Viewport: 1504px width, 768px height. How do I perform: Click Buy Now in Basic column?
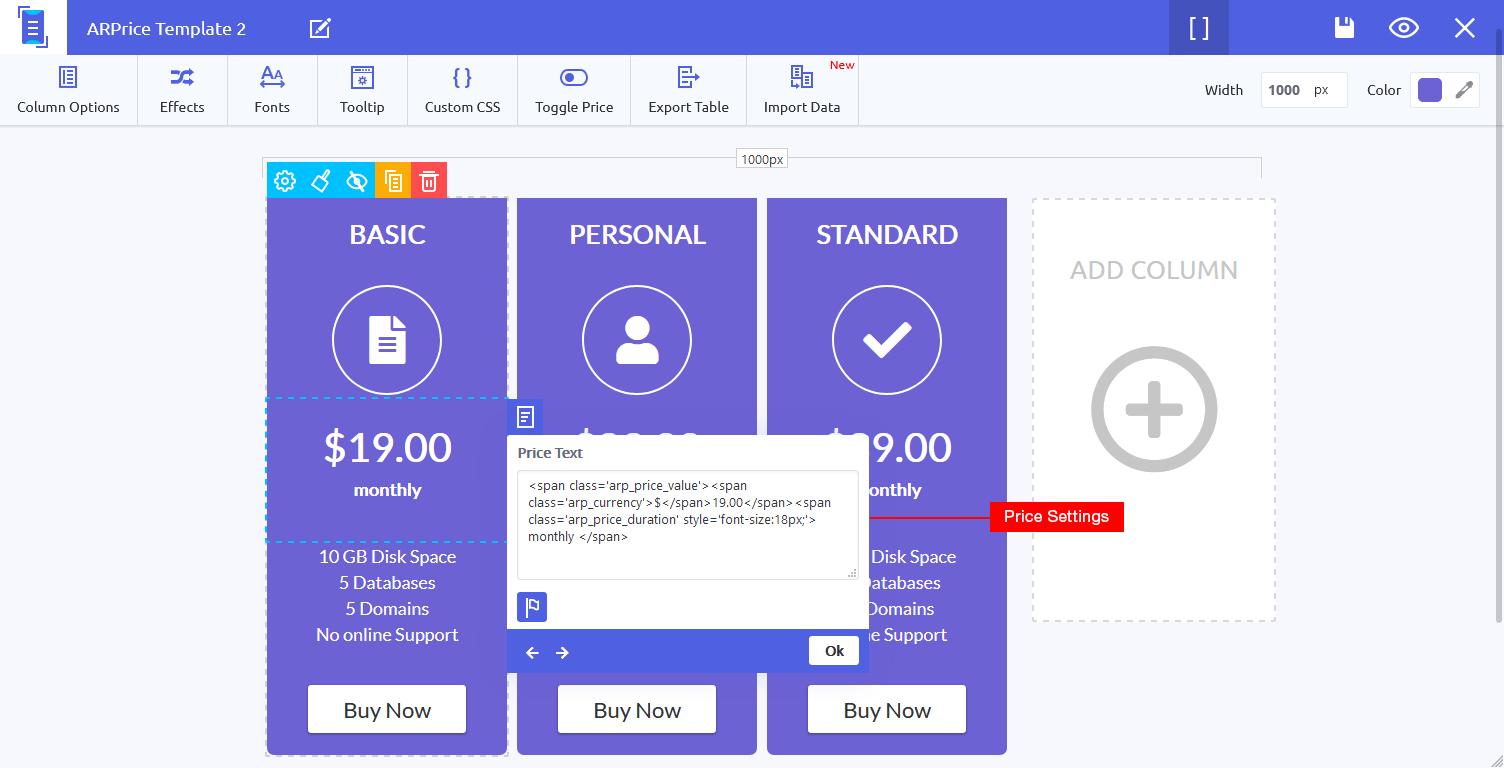[387, 710]
